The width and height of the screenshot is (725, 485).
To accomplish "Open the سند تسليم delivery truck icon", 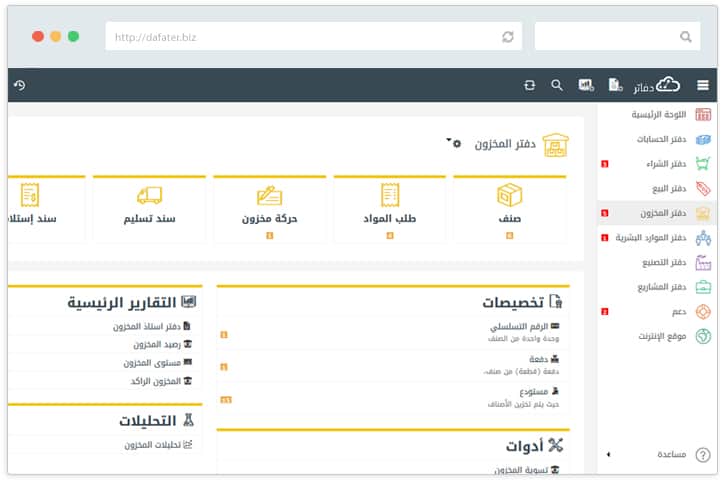I will 149,195.
